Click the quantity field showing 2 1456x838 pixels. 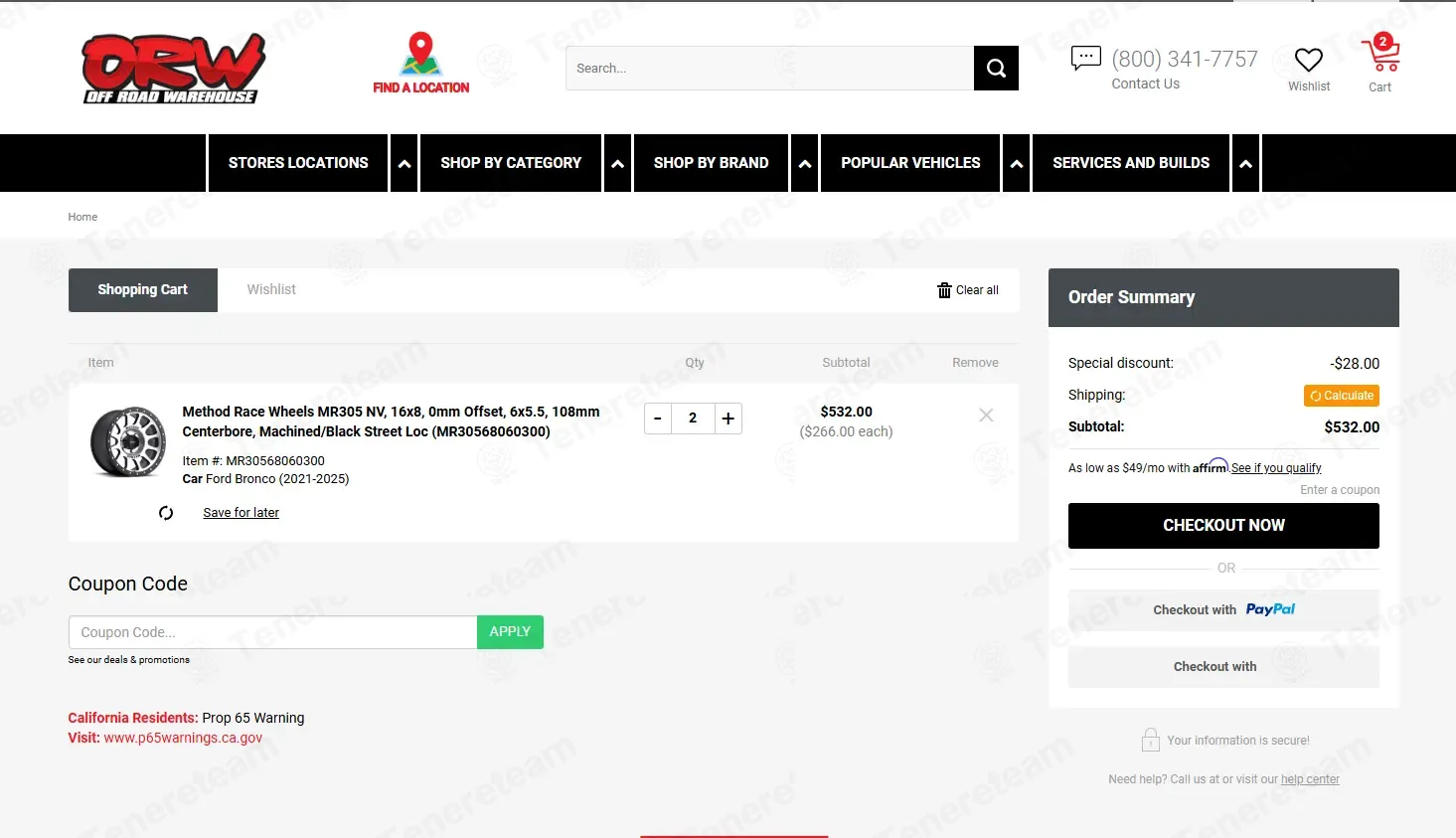tap(693, 419)
